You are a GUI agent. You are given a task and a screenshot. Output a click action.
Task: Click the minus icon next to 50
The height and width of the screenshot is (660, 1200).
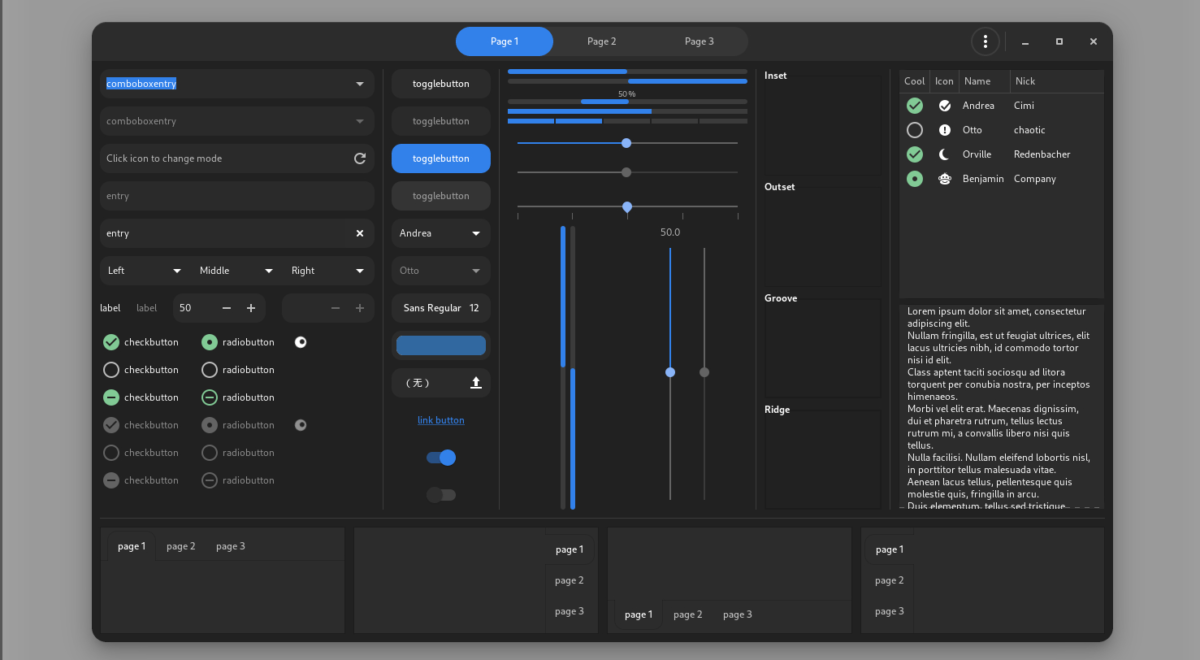tap(227, 308)
